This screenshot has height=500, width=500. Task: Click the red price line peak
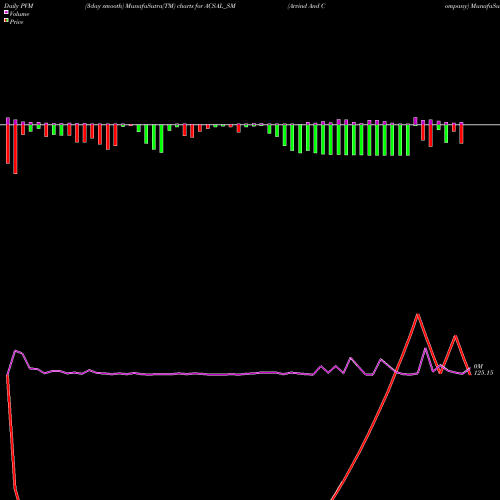(417, 315)
